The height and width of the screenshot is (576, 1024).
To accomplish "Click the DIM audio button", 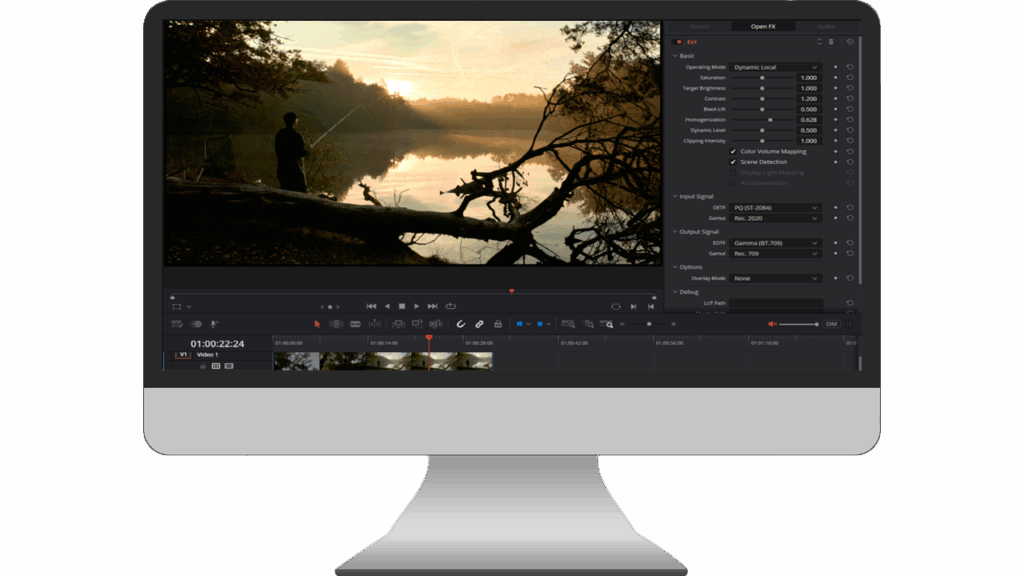I will pyautogui.click(x=832, y=324).
